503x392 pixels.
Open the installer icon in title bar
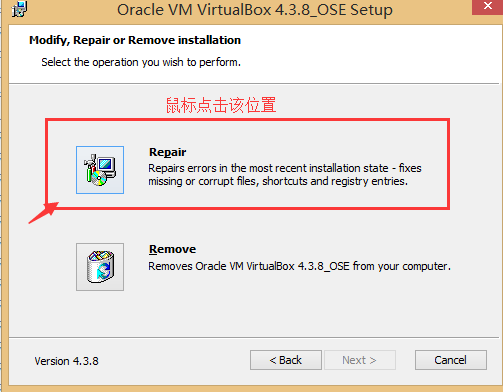[x=19, y=9]
